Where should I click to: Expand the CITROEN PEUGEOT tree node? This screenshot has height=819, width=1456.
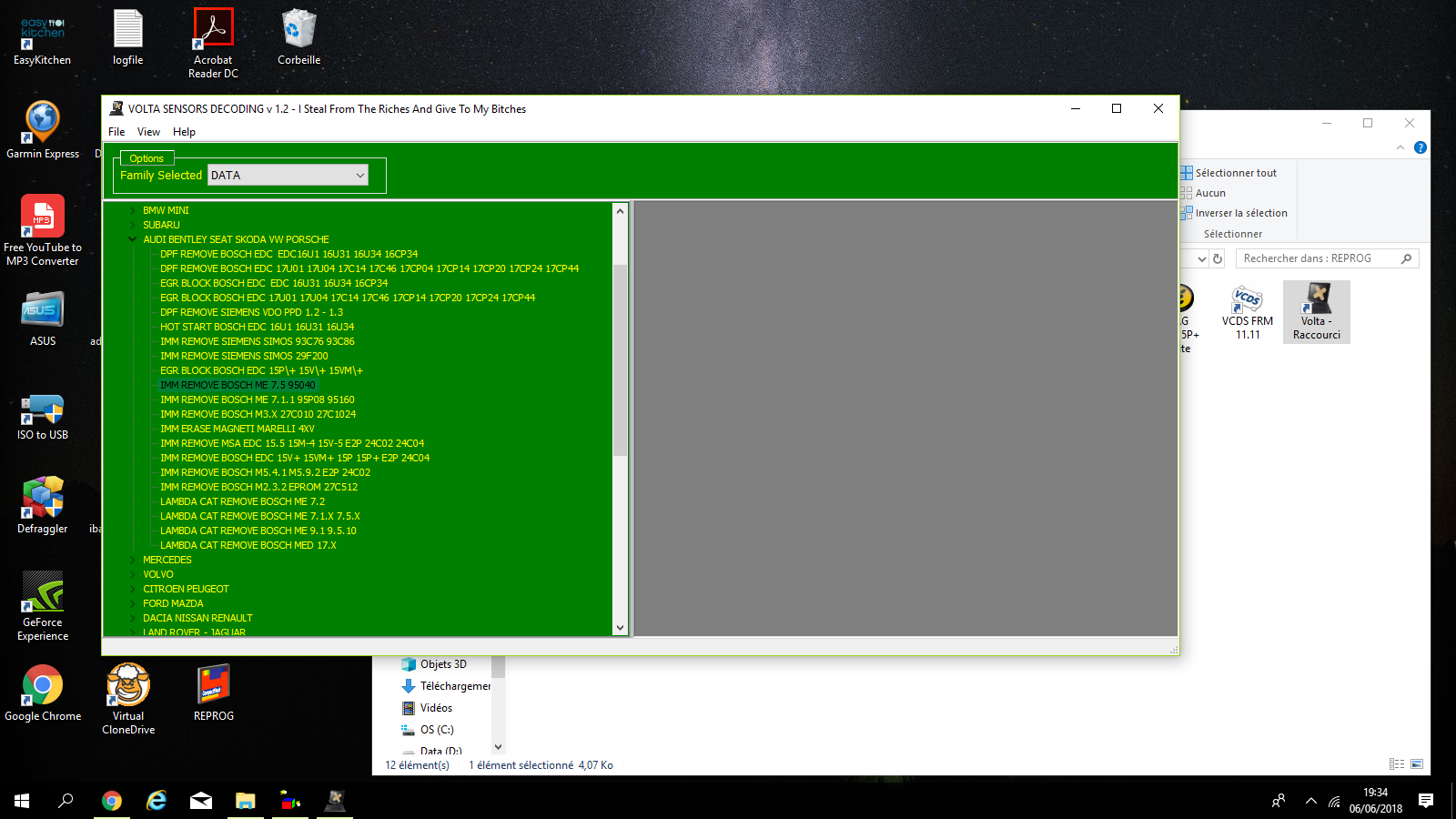(133, 590)
